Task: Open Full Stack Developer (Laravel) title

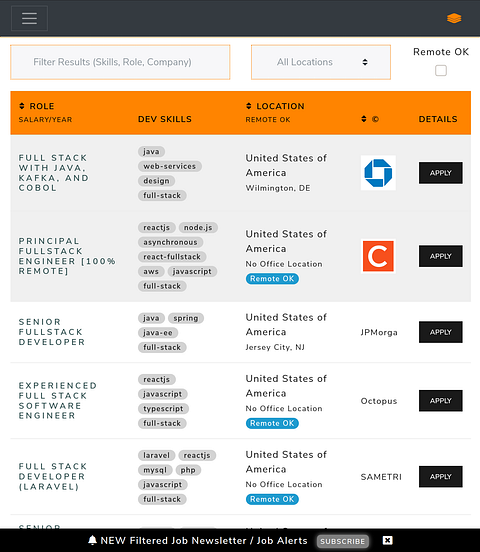Action: click(x=53, y=477)
